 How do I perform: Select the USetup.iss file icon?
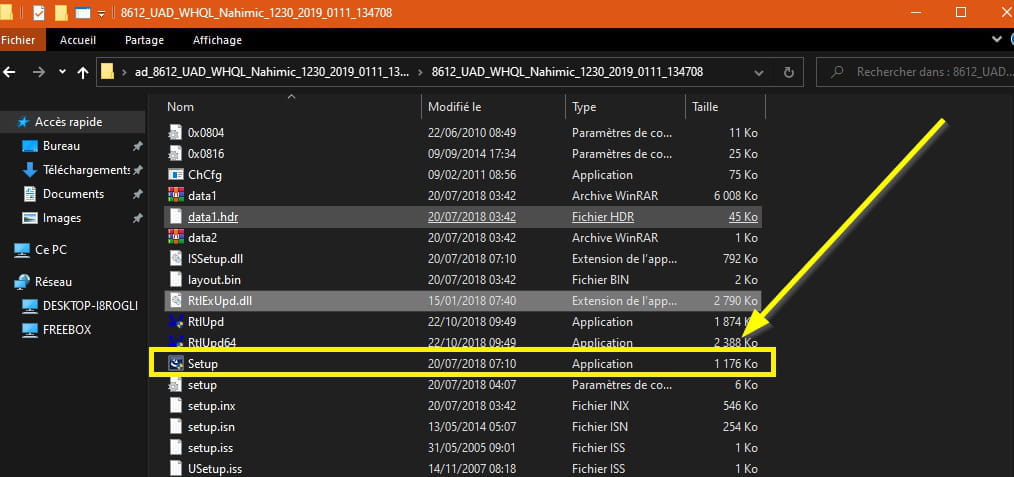(x=175, y=469)
